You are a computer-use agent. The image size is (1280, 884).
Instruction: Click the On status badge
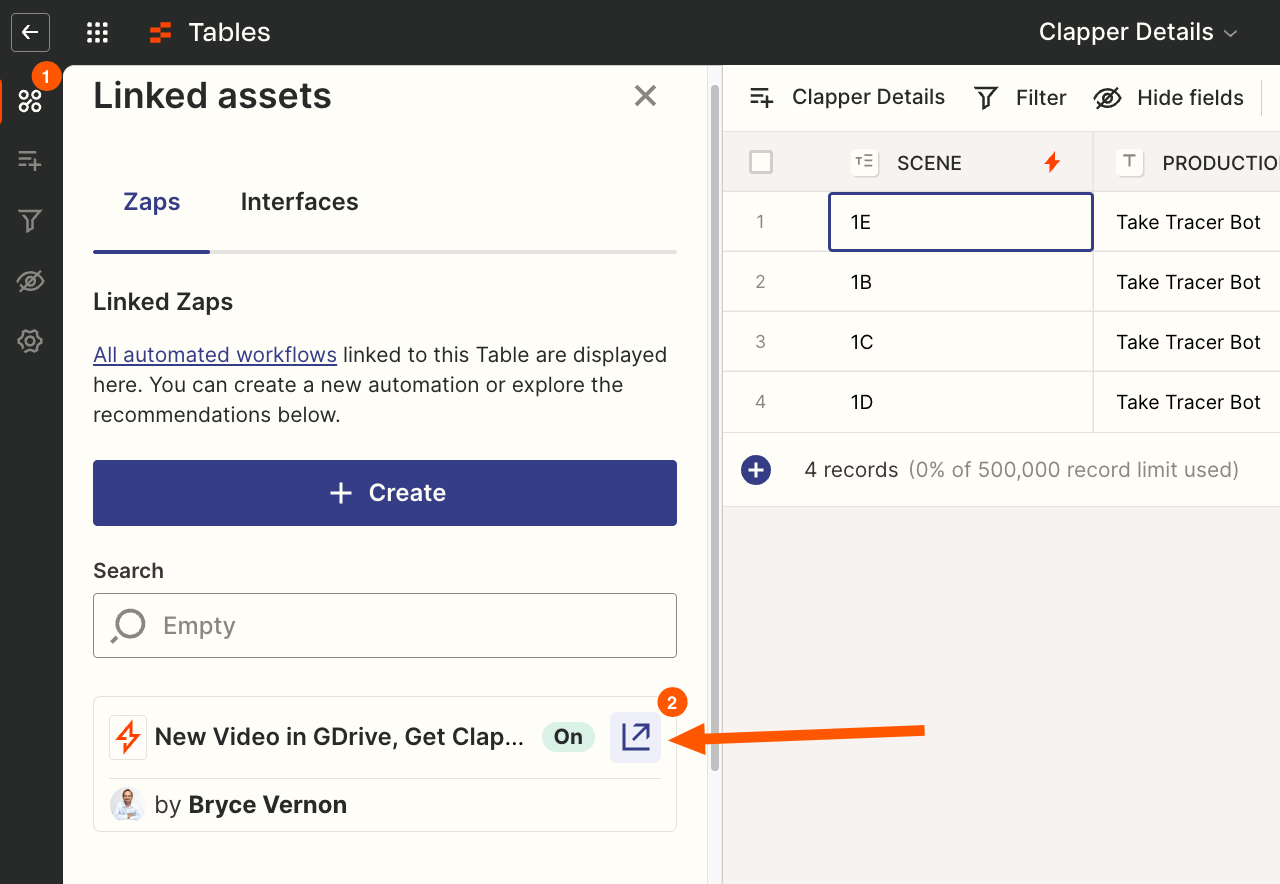point(568,737)
